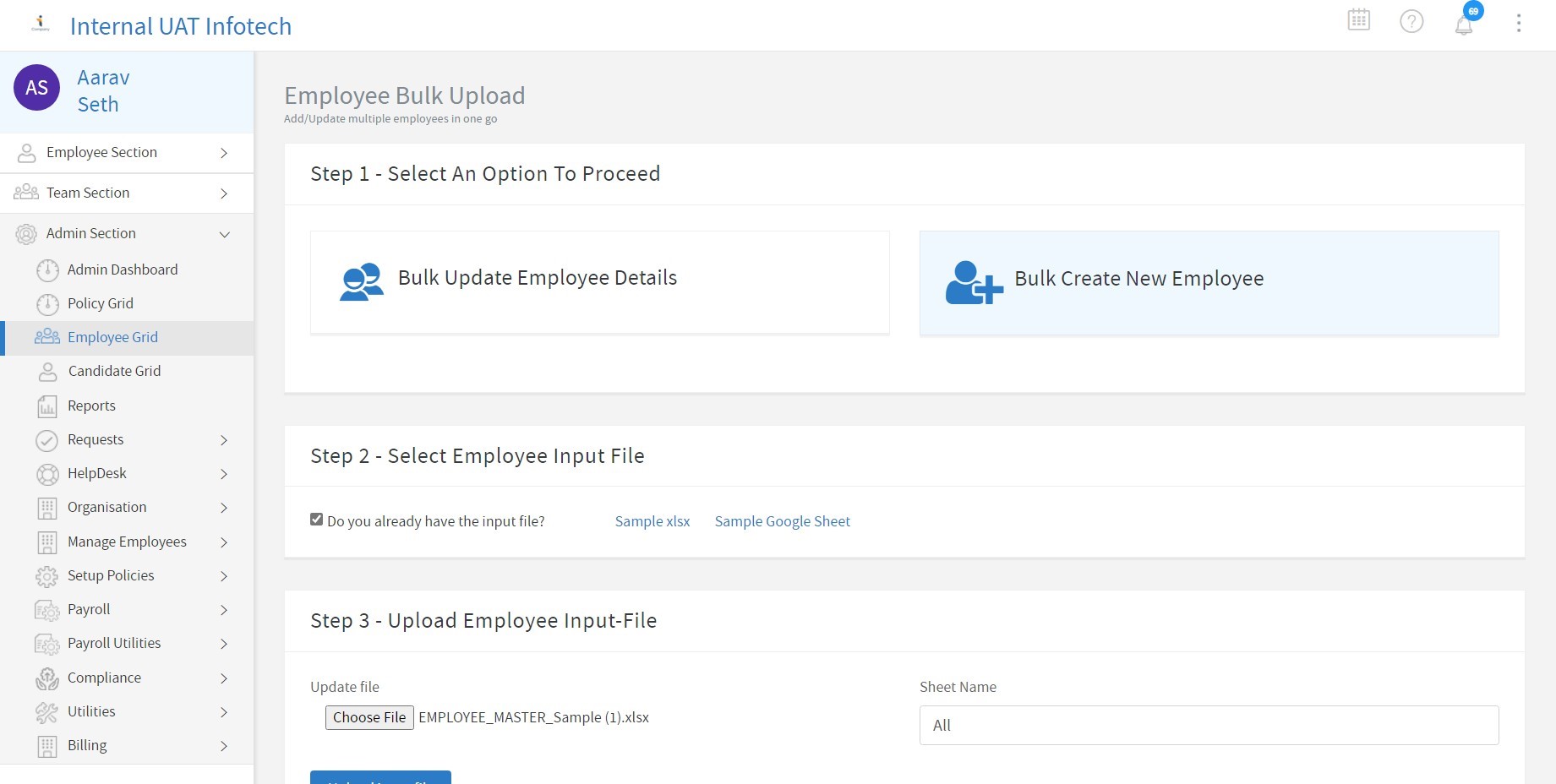The image size is (1556, 784).
Task: Click the Reports bar-chart icon in sidebar
Action: click(x=48, y=406)
